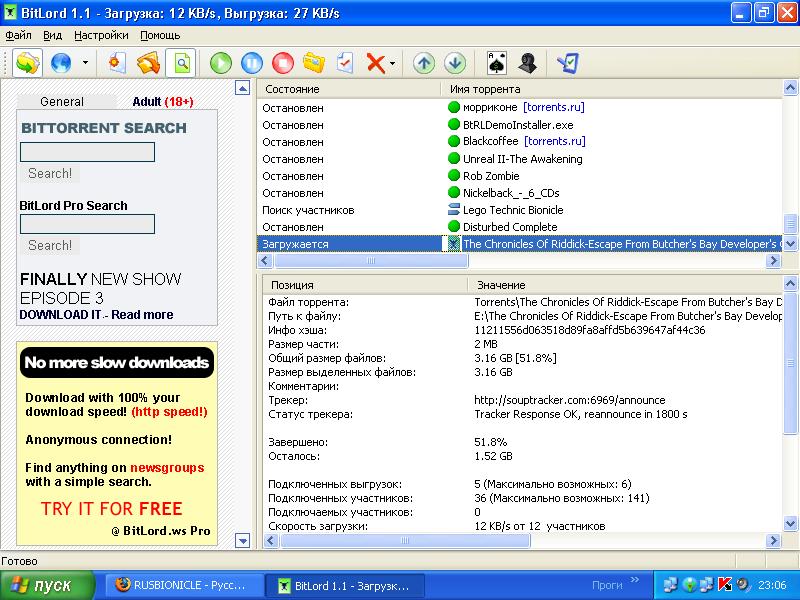Sort by Имя торрента column header
The width and height of the screenshot is (800, 600).
point(611,89)
